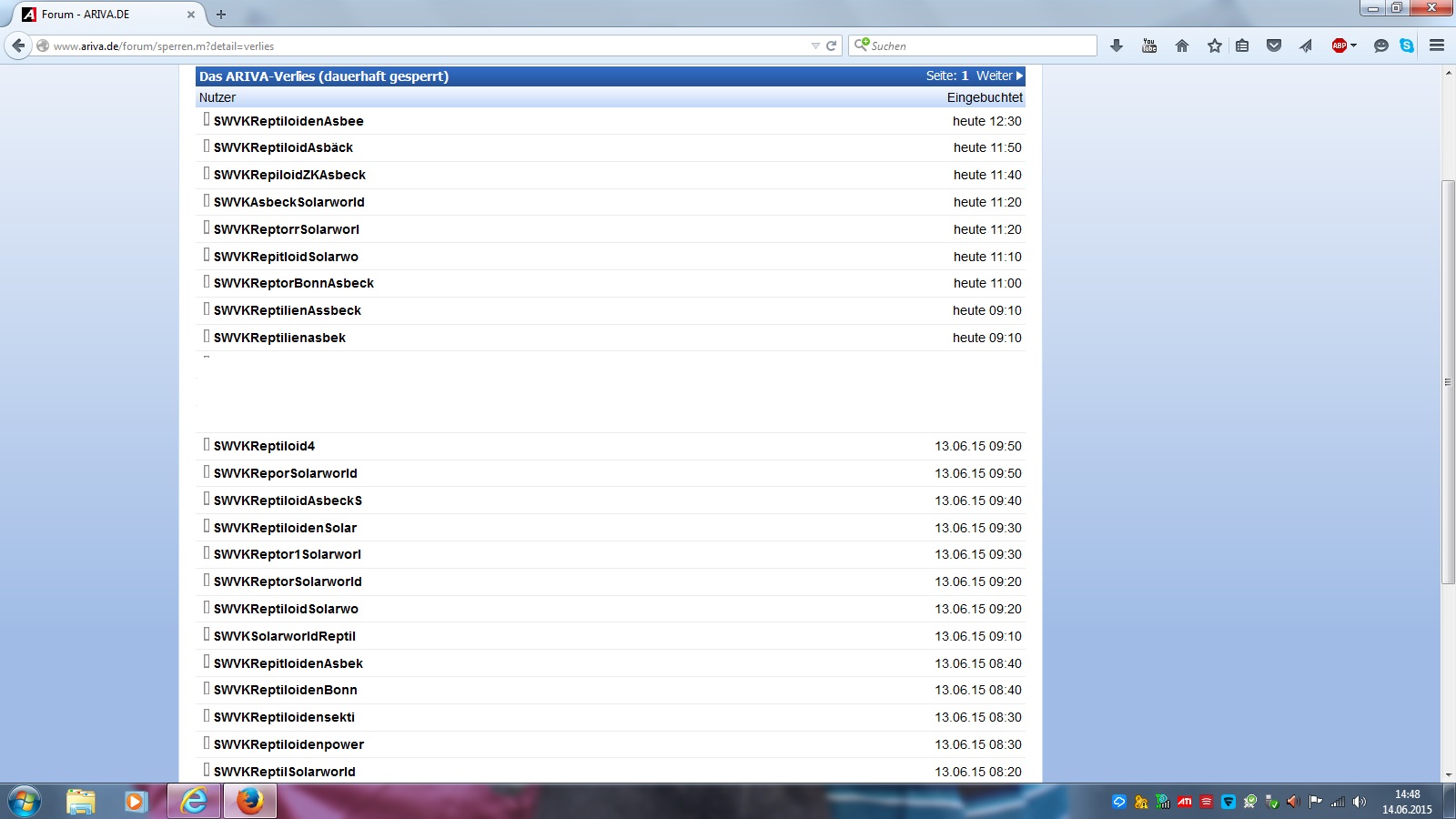Open a new tab with plus button

pyautogui.click(x=221, y=15)
